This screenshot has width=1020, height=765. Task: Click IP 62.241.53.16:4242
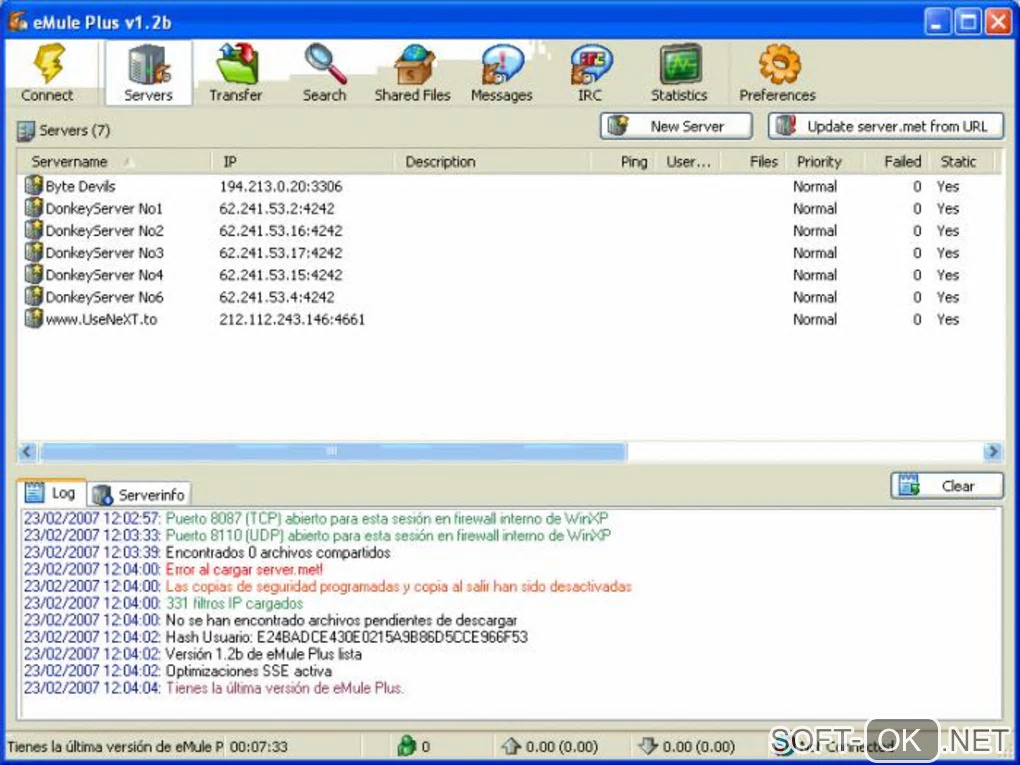[x=280, y=231]
